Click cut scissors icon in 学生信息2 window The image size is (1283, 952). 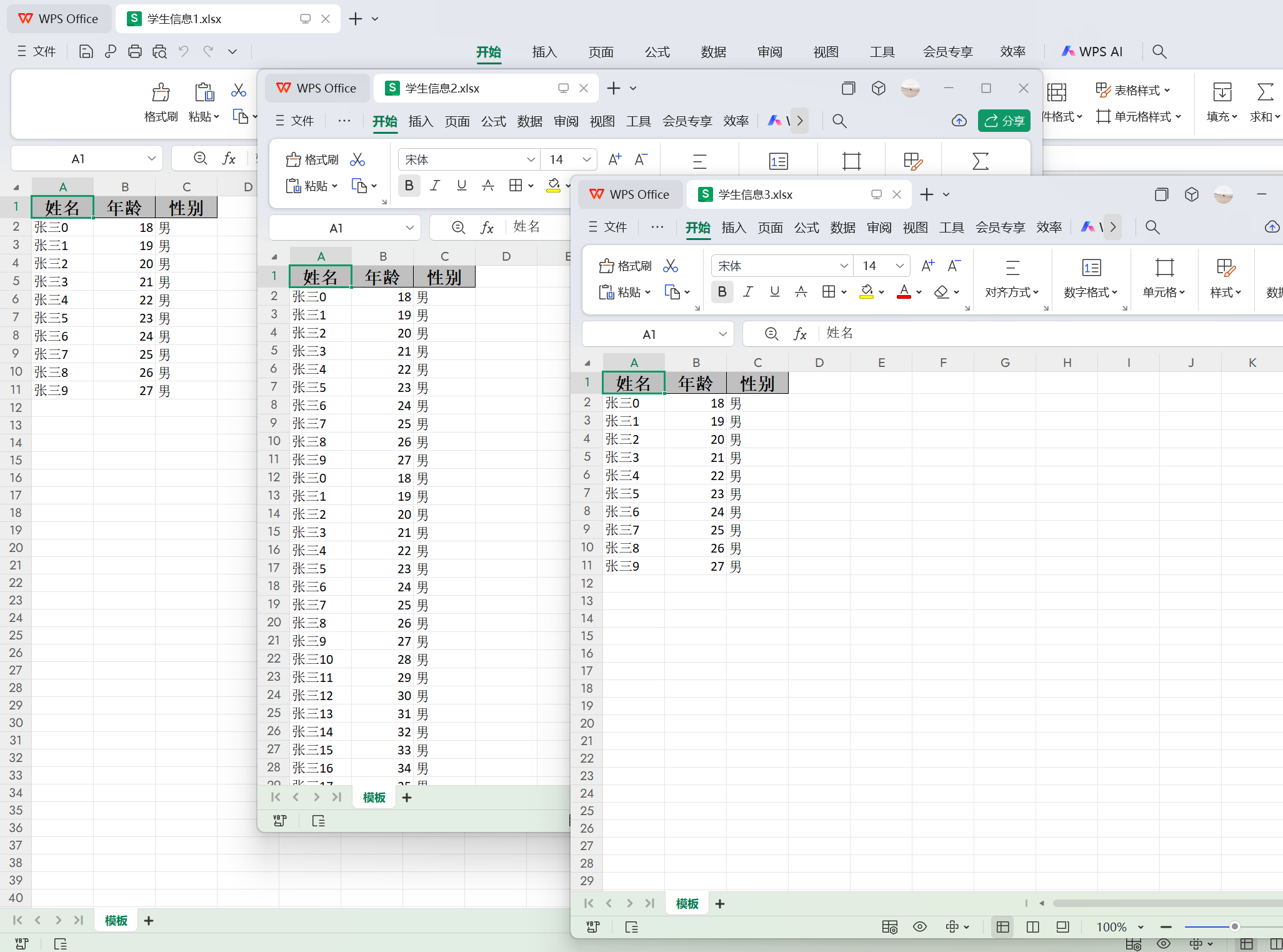357,160
